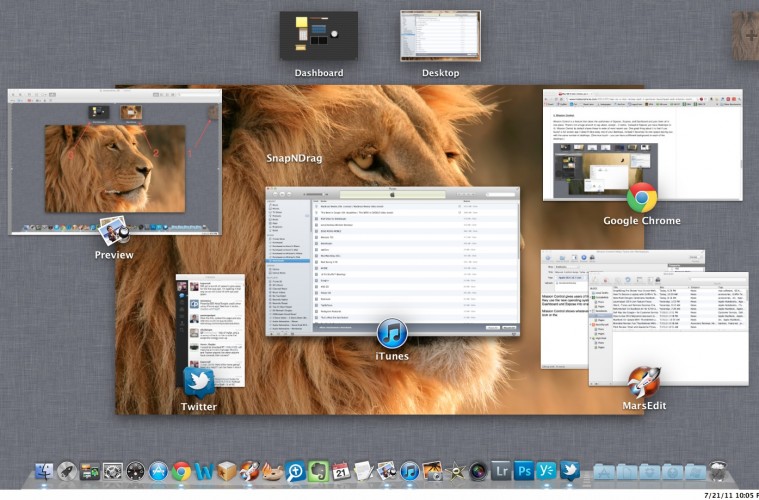The width and height of the screenshot is (759, 500).
Task: Click the large iTunes app icon badge
Action: 392,333
